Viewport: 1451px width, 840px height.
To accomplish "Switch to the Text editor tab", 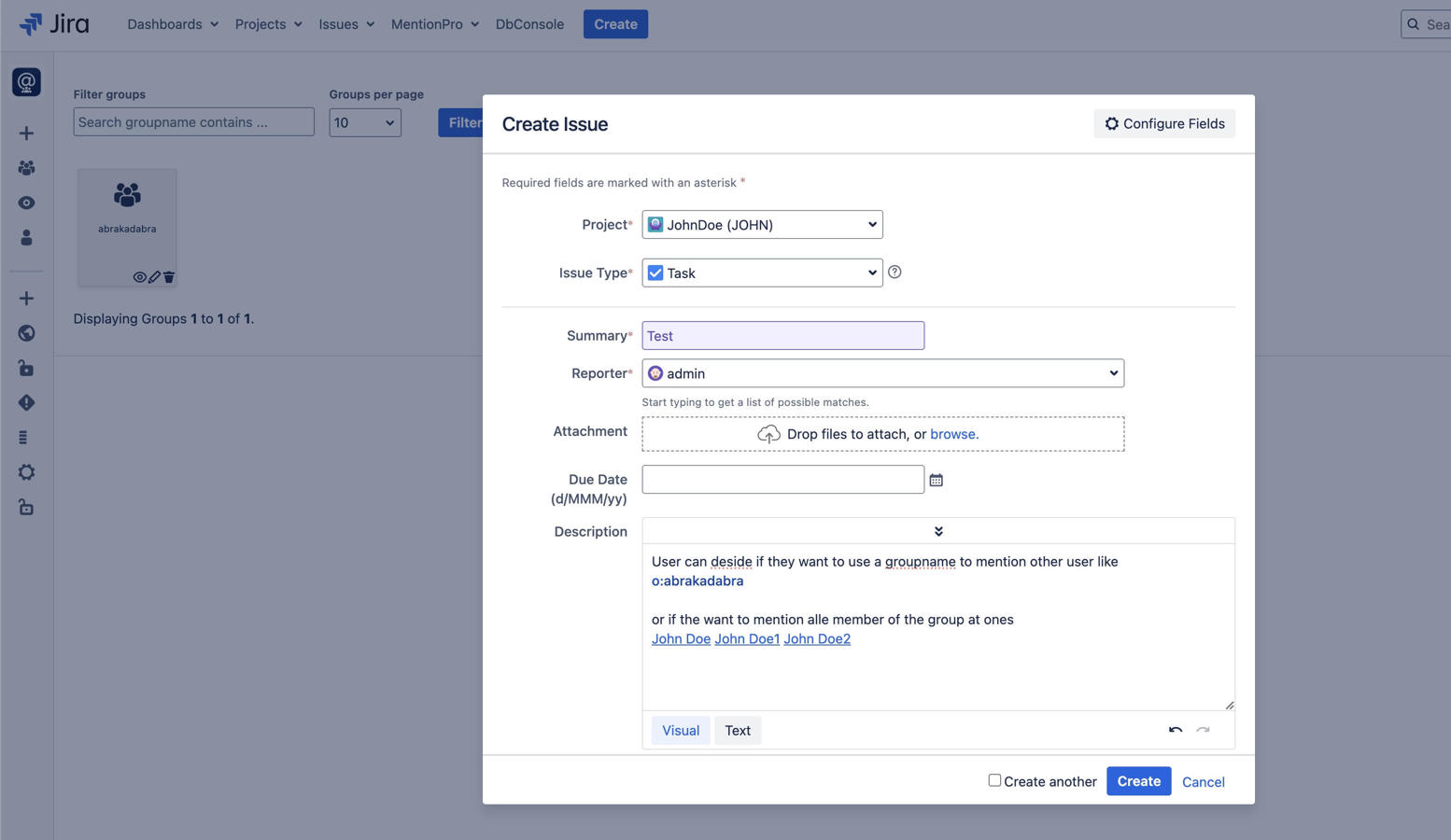I will 738,731.
